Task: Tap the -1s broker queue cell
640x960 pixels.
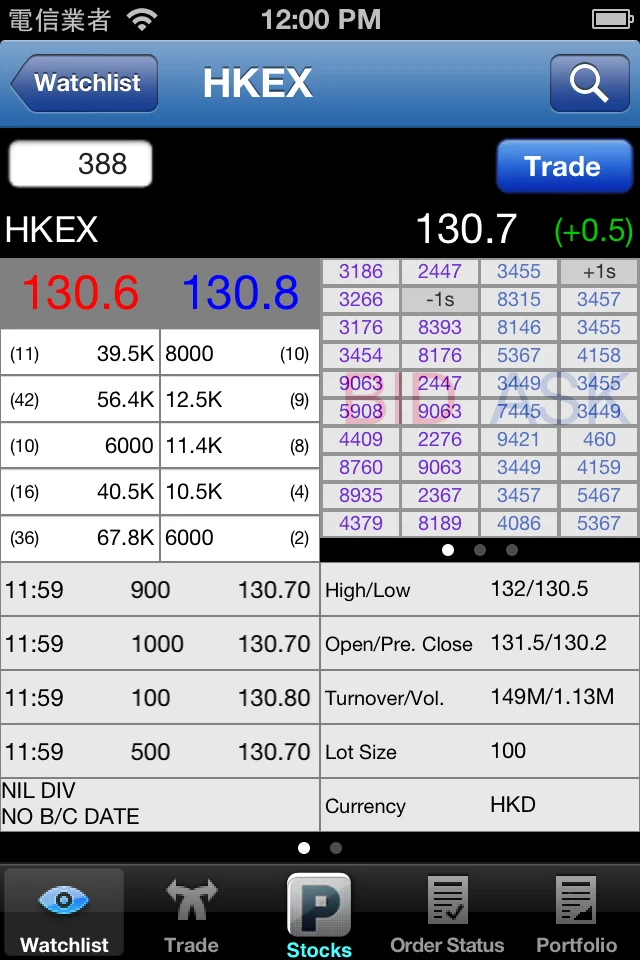Action: [x=440, y=299]
